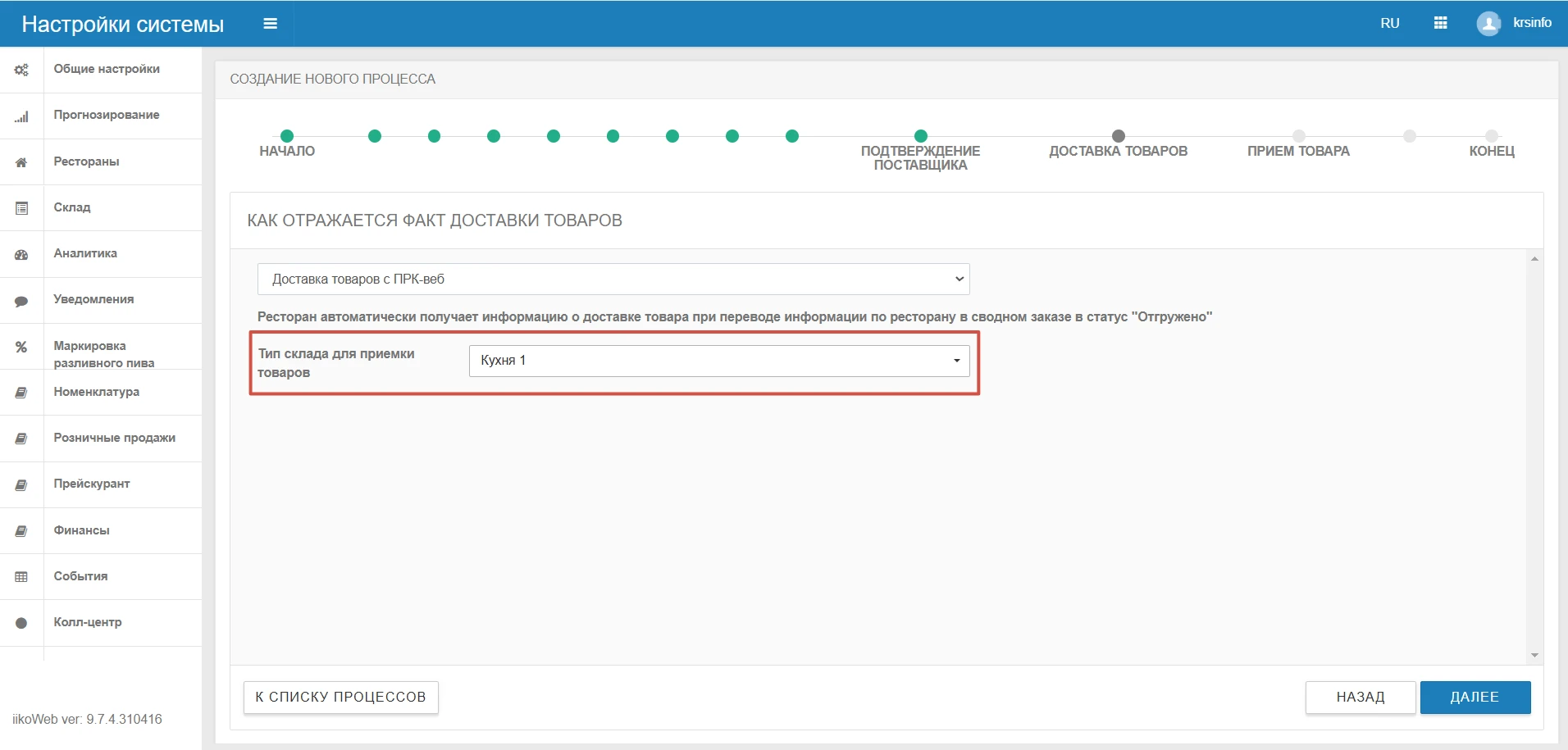Click the Аналитика dashboard icon

click(x=21, y=254)
